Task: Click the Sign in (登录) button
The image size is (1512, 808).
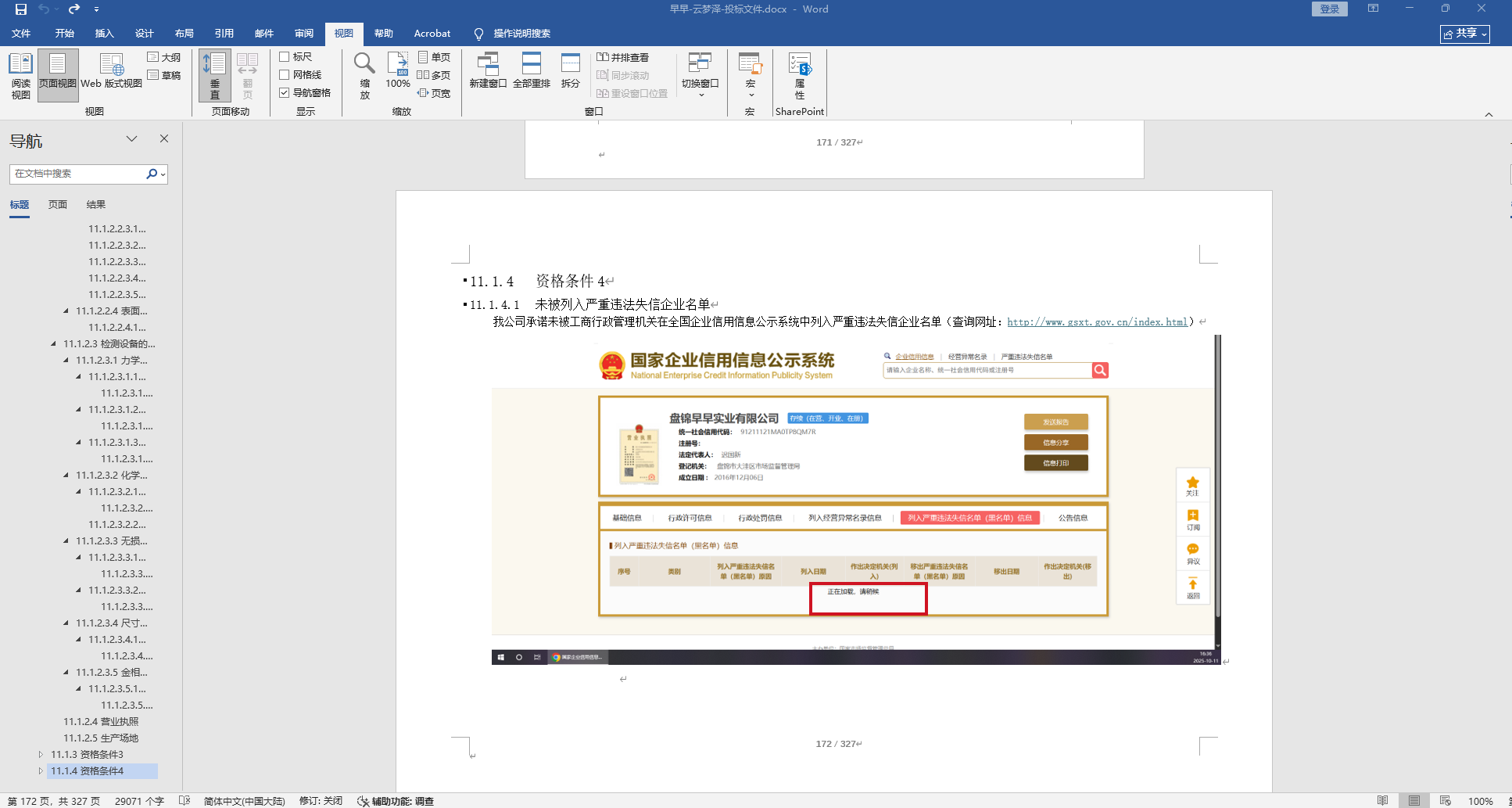Action: click(1330, 9)
